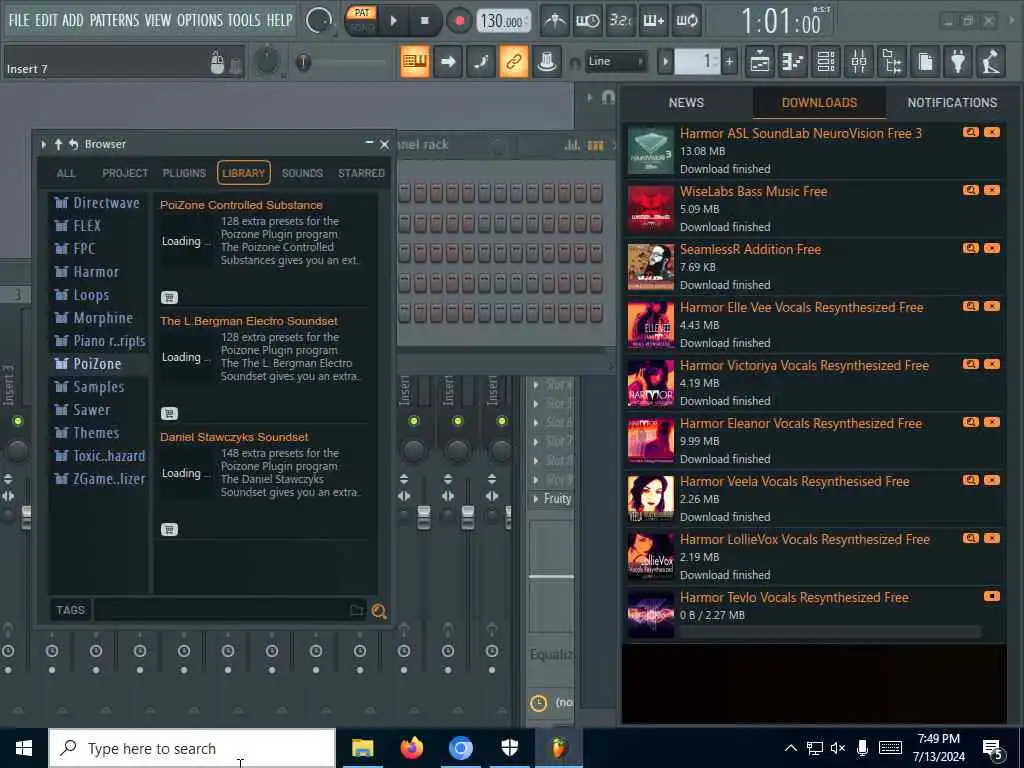Open the OPTIONS menu

coord(200,20)
